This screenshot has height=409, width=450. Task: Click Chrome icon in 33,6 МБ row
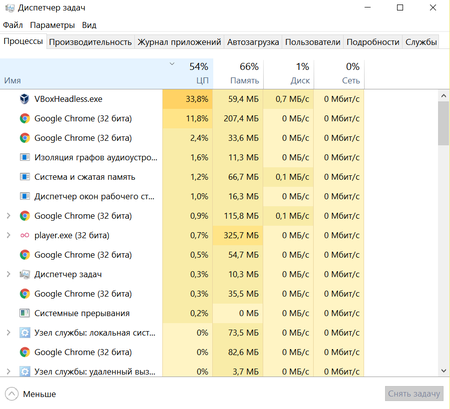[x=24, y=138]
